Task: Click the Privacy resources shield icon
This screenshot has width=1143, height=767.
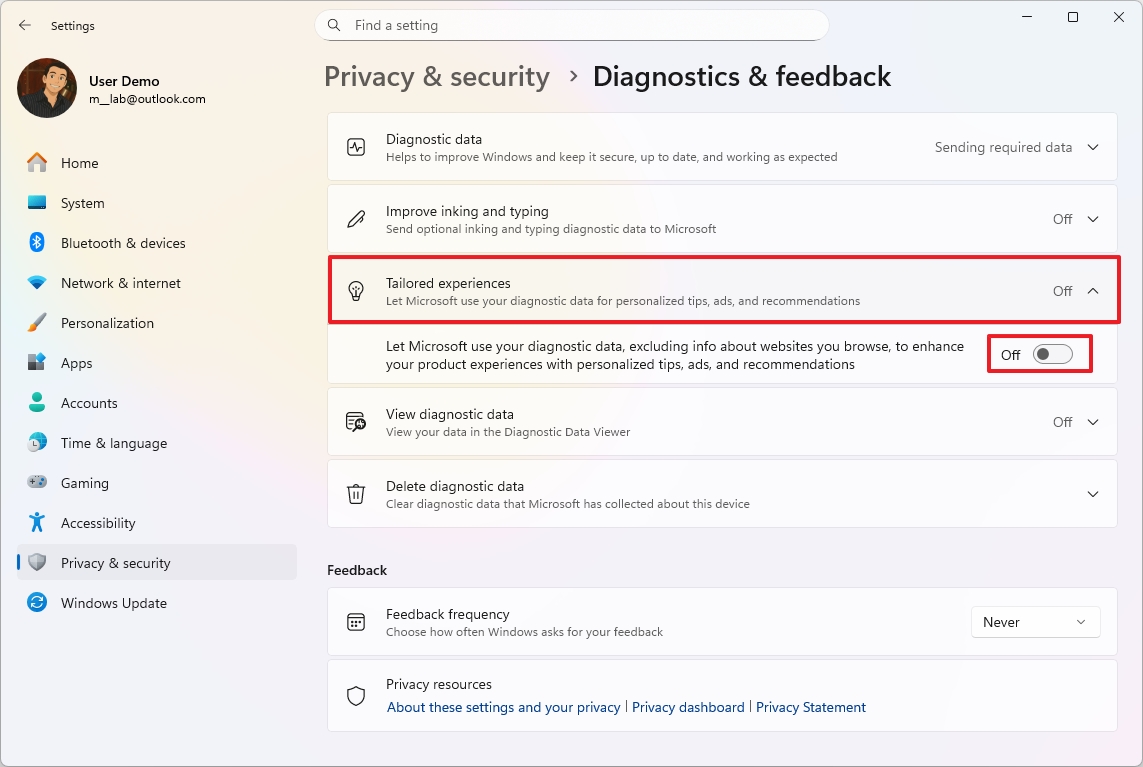Action: [355, 695]
